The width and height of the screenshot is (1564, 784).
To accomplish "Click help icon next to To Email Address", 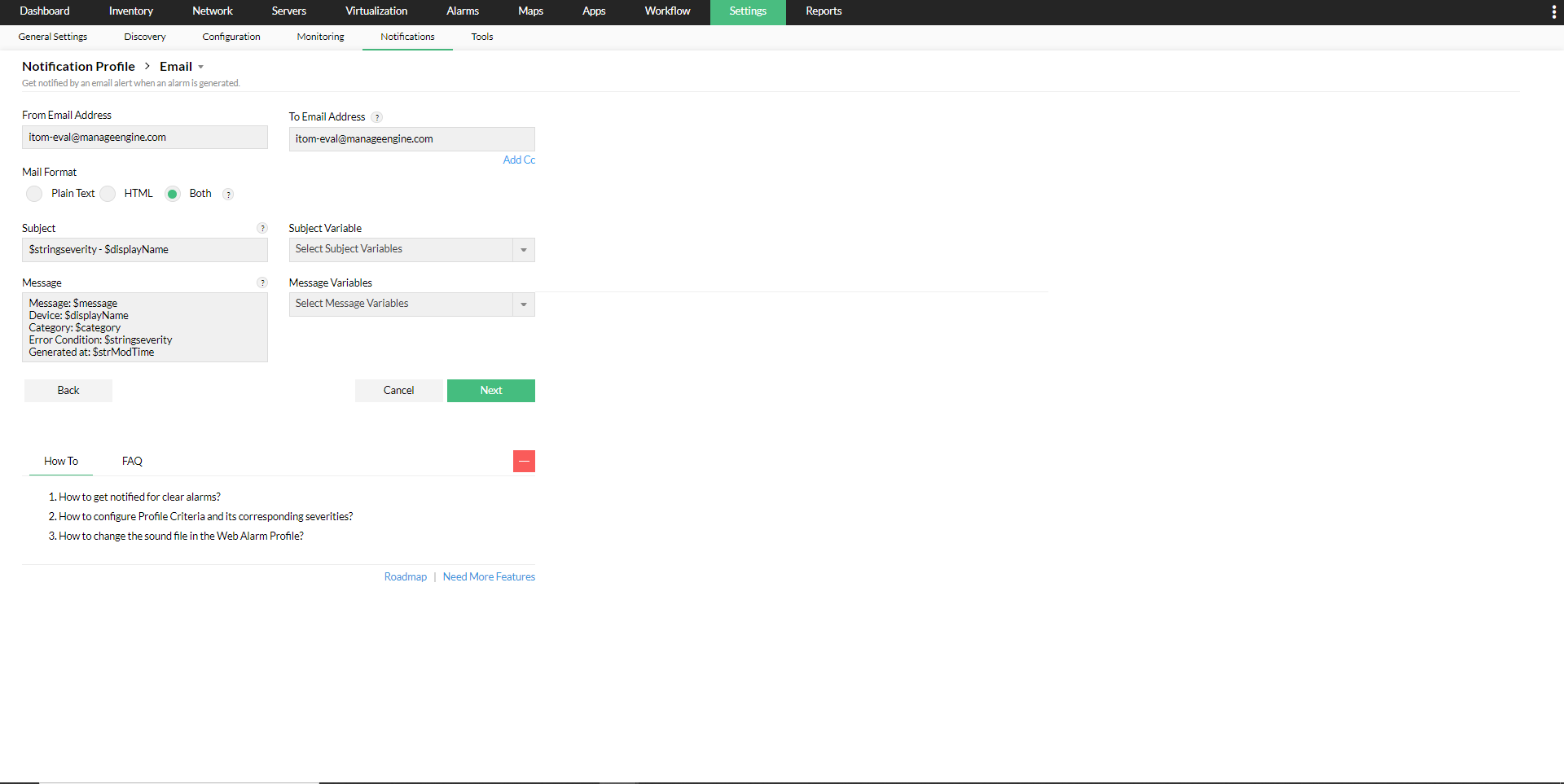I will point(377,117).
